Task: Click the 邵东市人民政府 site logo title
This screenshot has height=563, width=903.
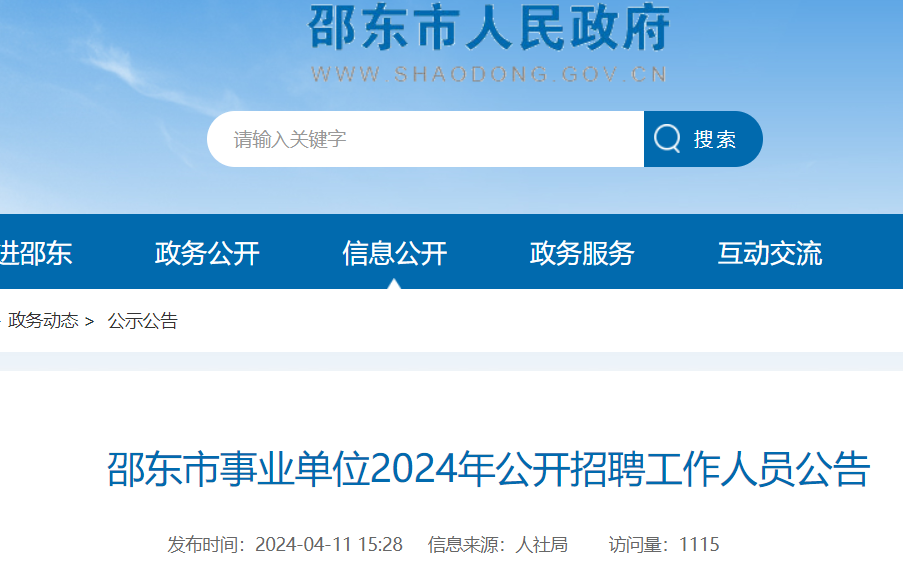Action: pyautogui.click(x=489, y=29)
